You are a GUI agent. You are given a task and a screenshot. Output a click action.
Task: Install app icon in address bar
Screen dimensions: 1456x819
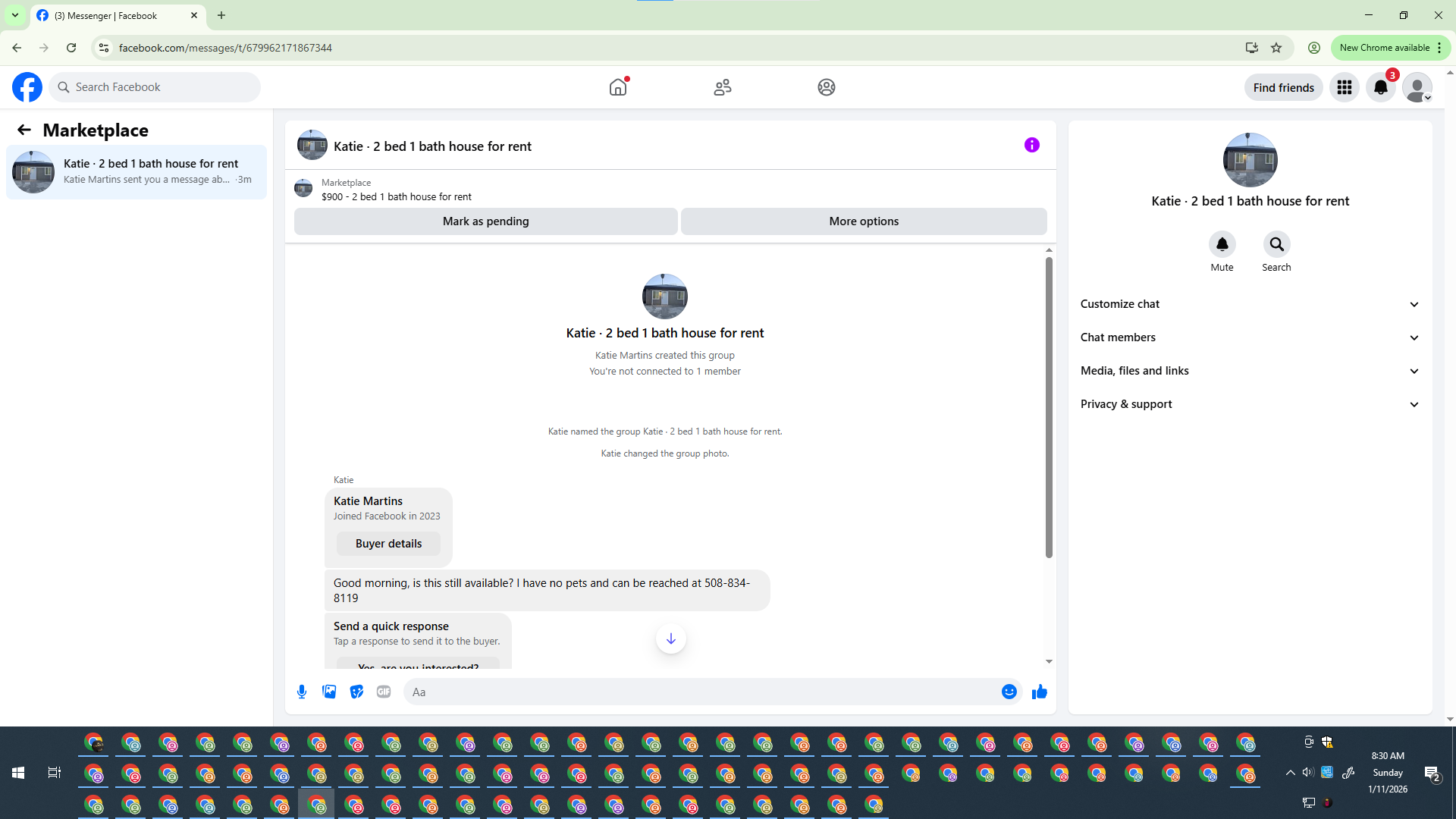[1252, 48]
